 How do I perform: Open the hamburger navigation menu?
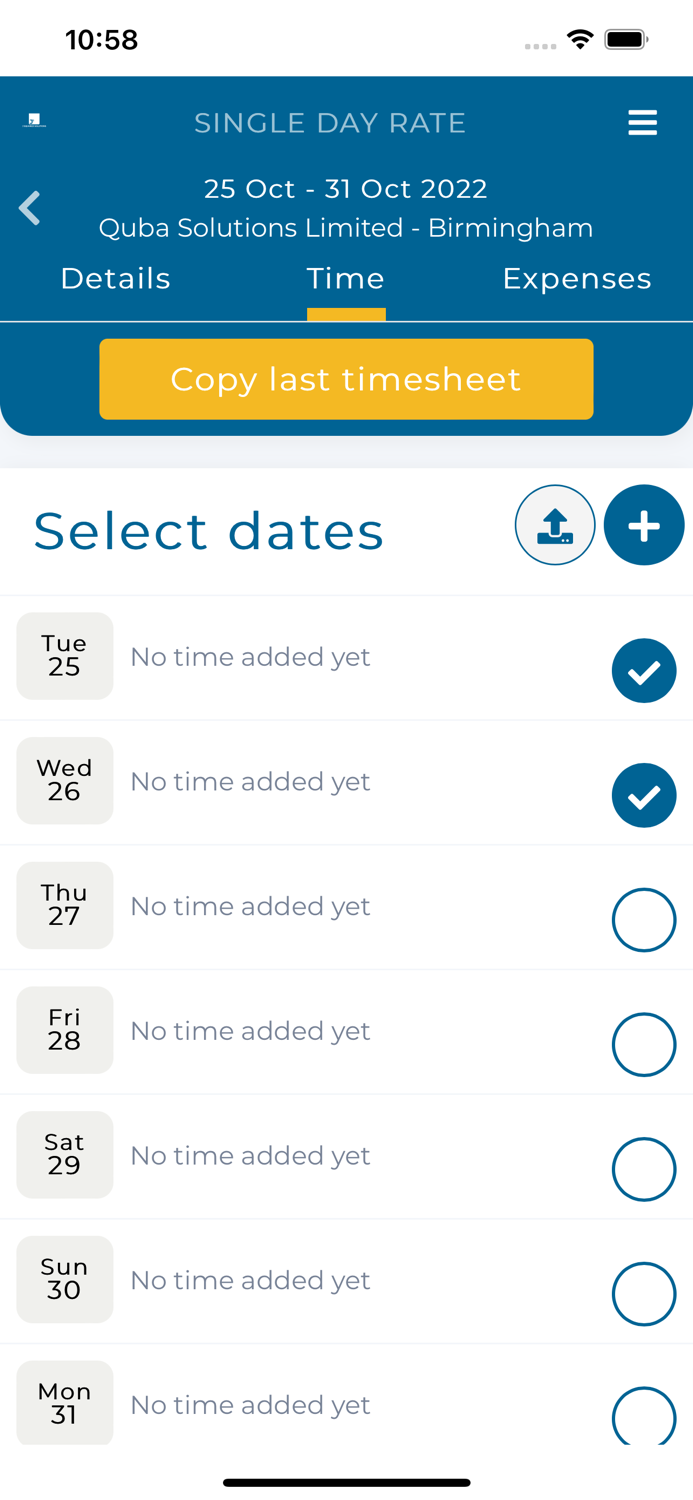tap(642, 122)
